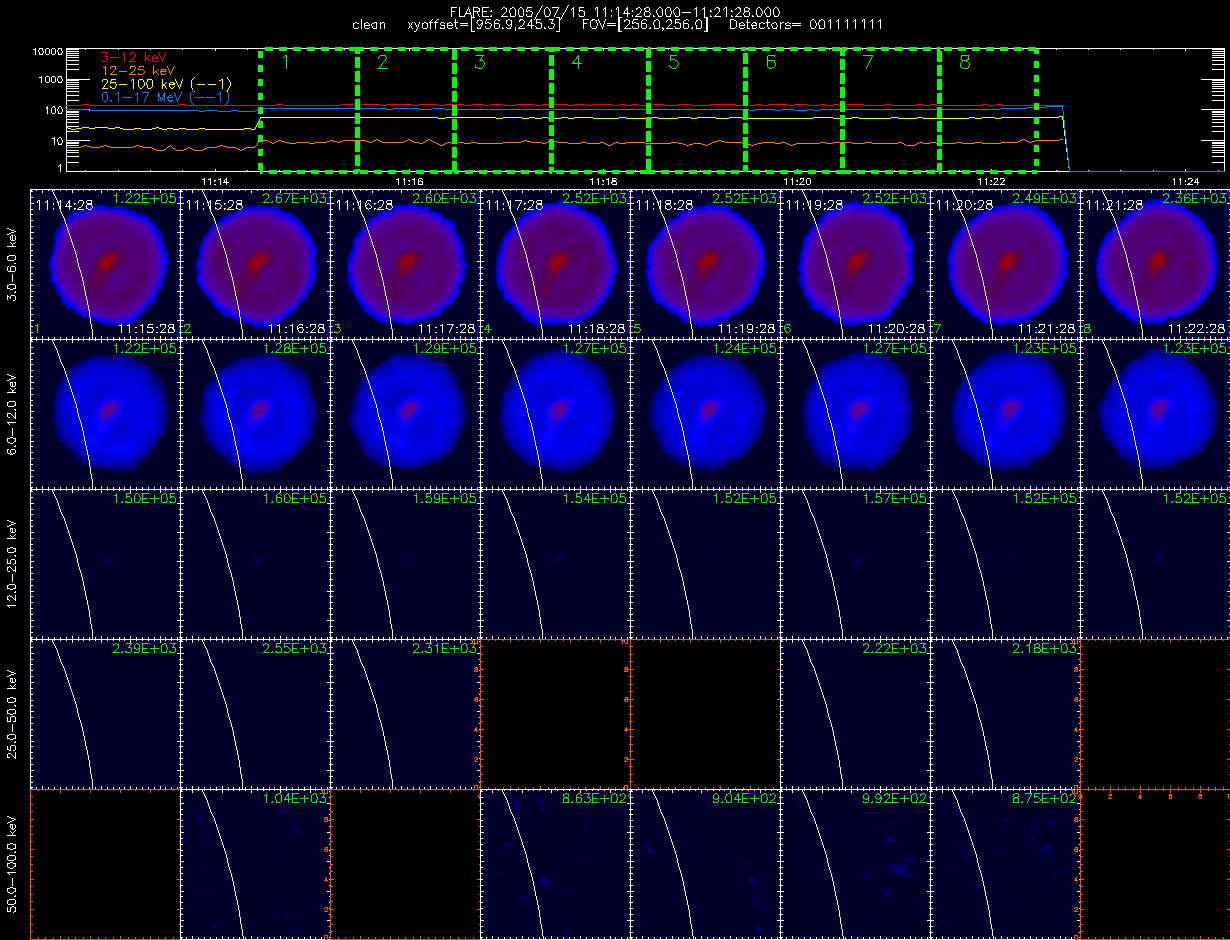This screenshot has width=1230, height=940.
Task: Open the 50.0-100.0 keV image with peak 9.04E+02
Action: [705, 863]
